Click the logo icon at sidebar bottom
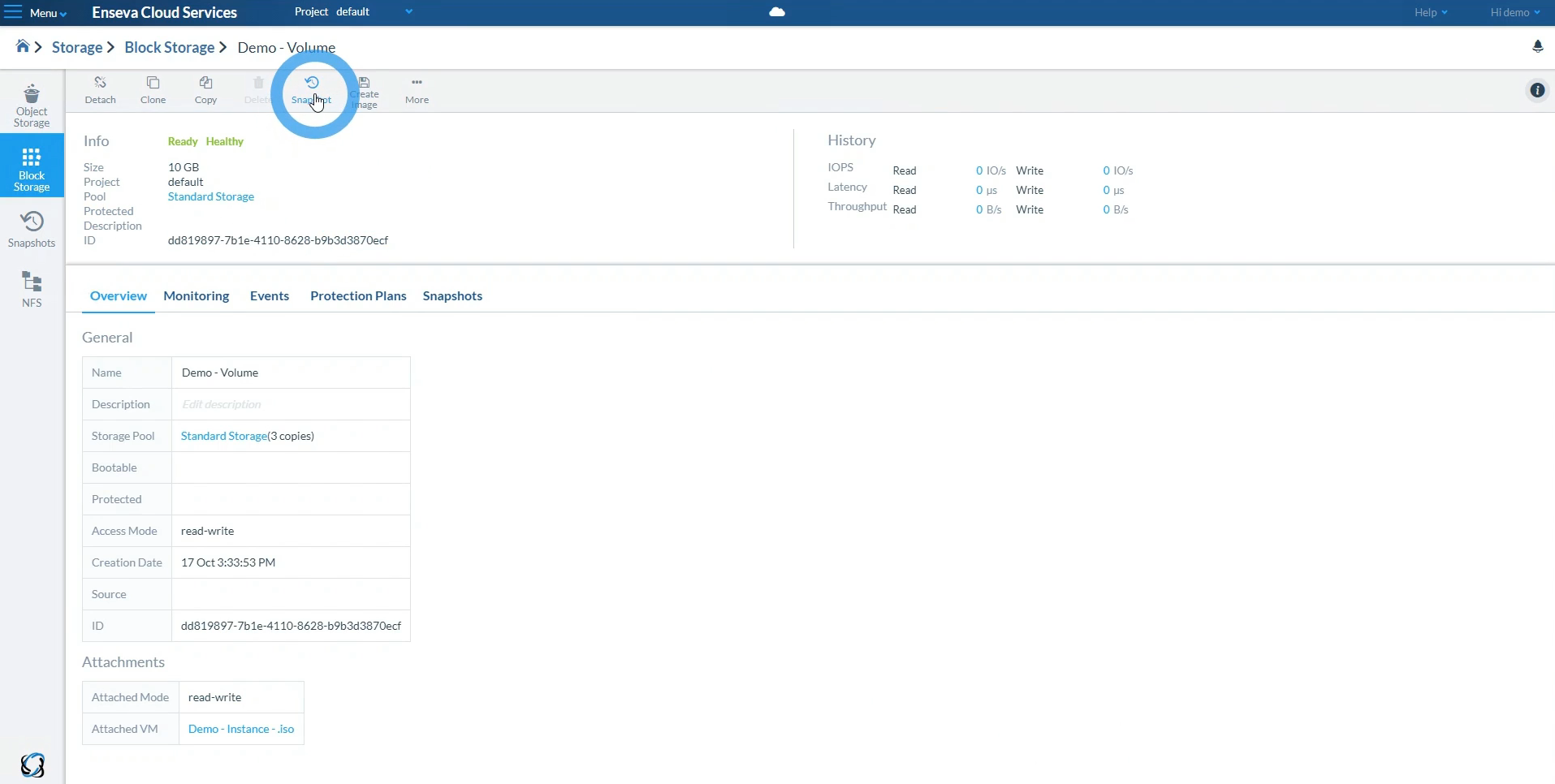 point(32,765)
